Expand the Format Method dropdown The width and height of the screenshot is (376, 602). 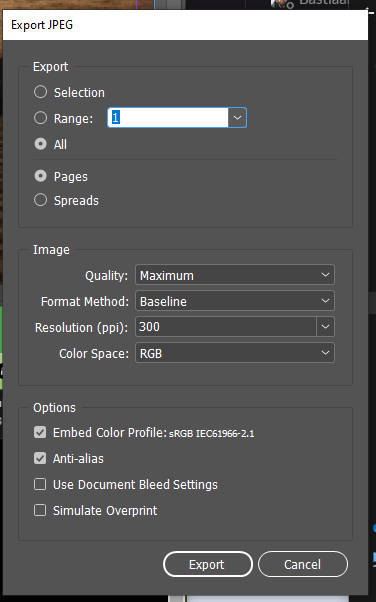pyautogui.click(x=235, y=301)
